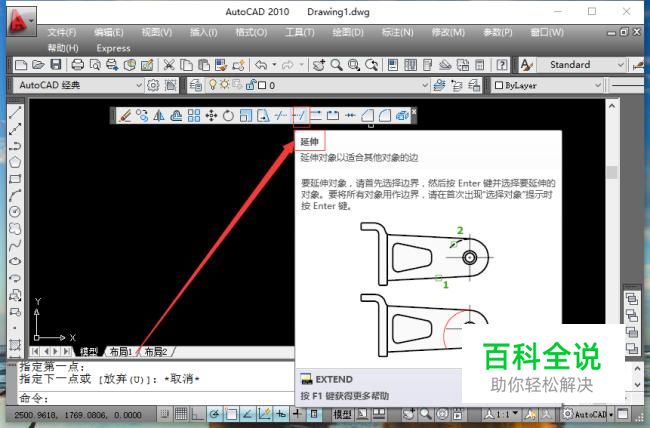The width and height of the screenshot is (650, 428).
Task: Select the Ellipse draw tool
Action: tap(15, 261)
